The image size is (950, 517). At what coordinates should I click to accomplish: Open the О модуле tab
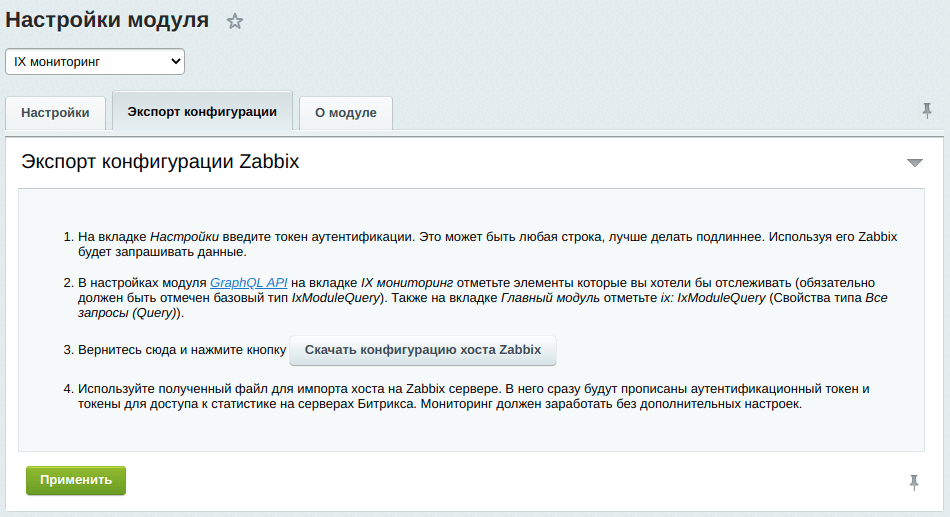tap(345, 113)
